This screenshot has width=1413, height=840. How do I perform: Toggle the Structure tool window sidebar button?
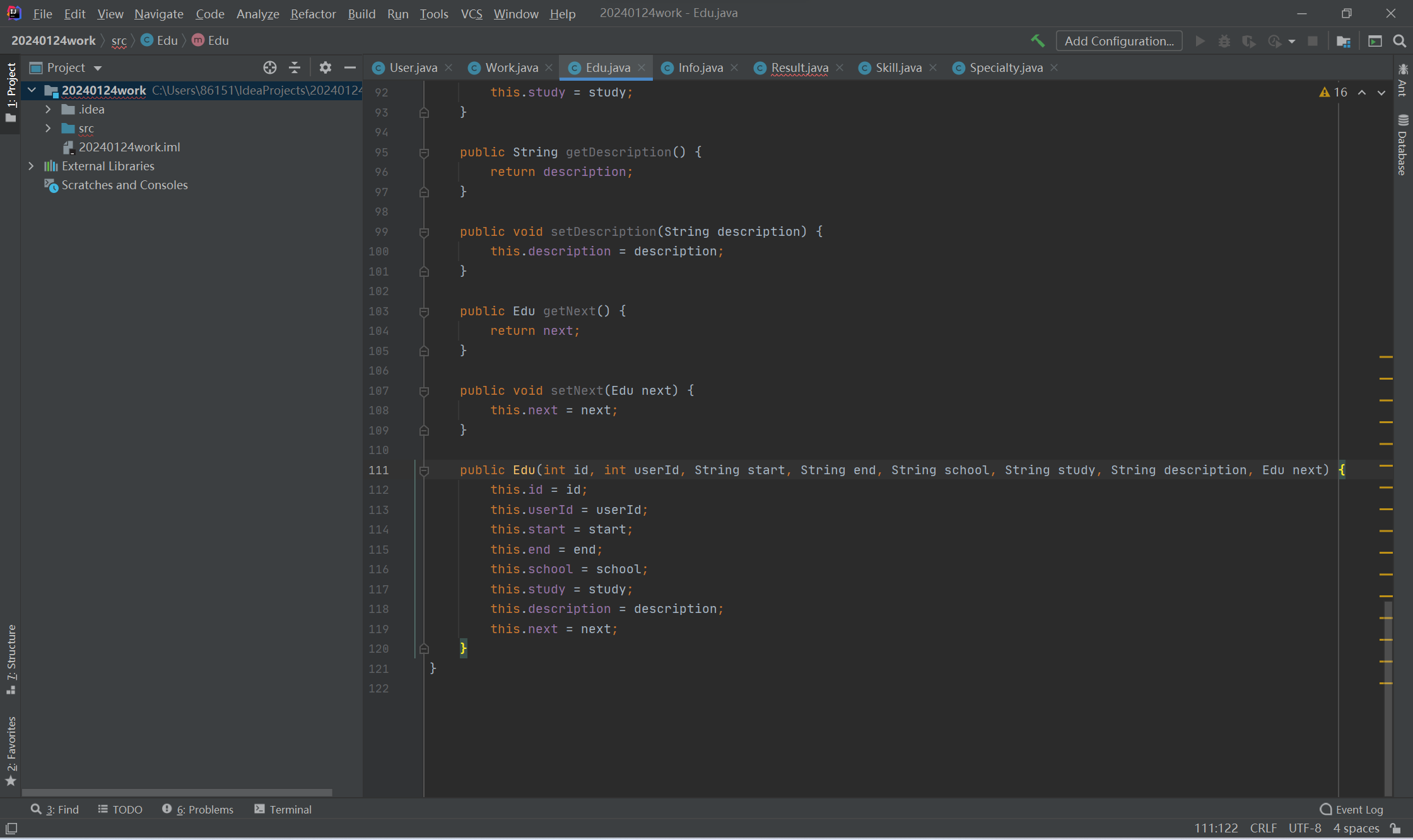coord(11,659)
